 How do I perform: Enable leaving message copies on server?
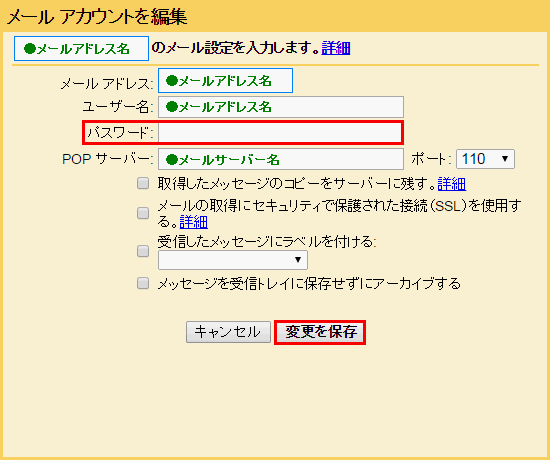pyautogui.click(x=143, y=183)
